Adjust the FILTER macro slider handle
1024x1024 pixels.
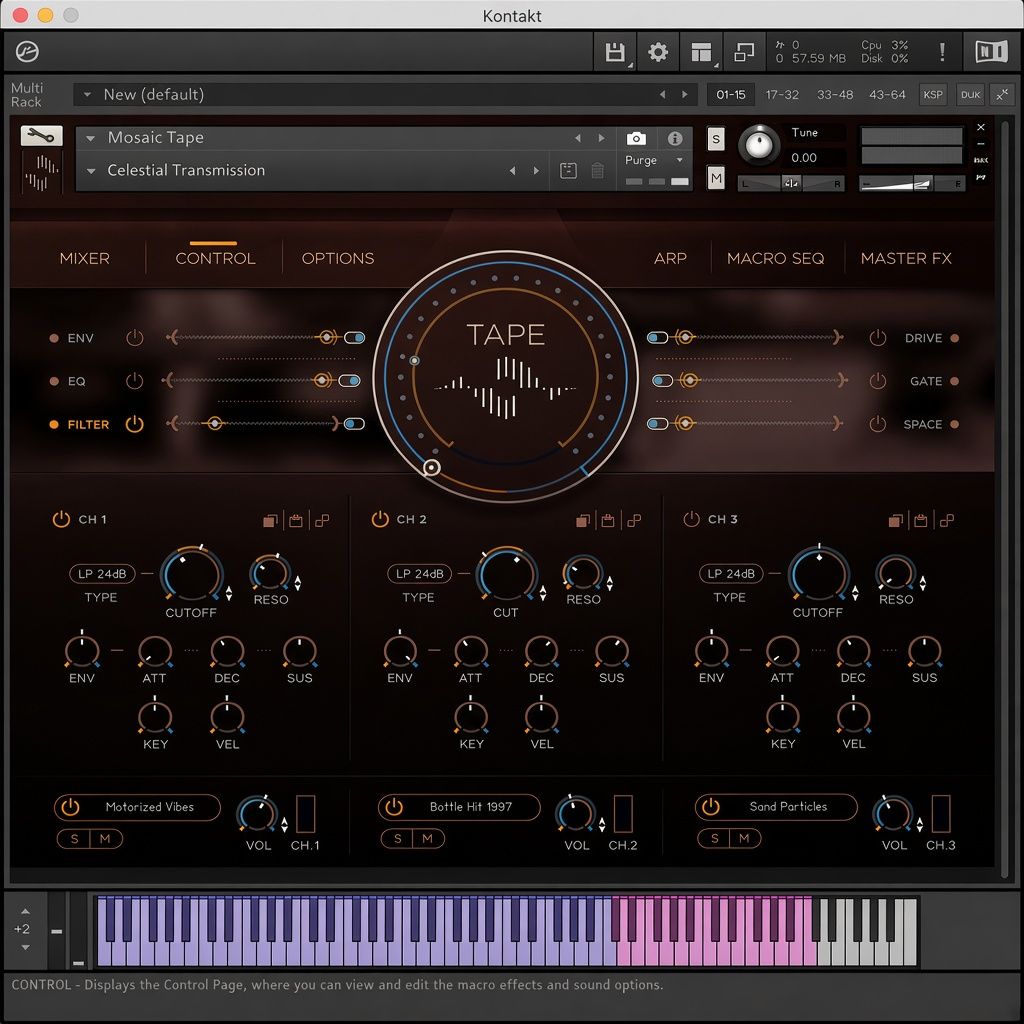pyautogui.click(x=214, y=424)
